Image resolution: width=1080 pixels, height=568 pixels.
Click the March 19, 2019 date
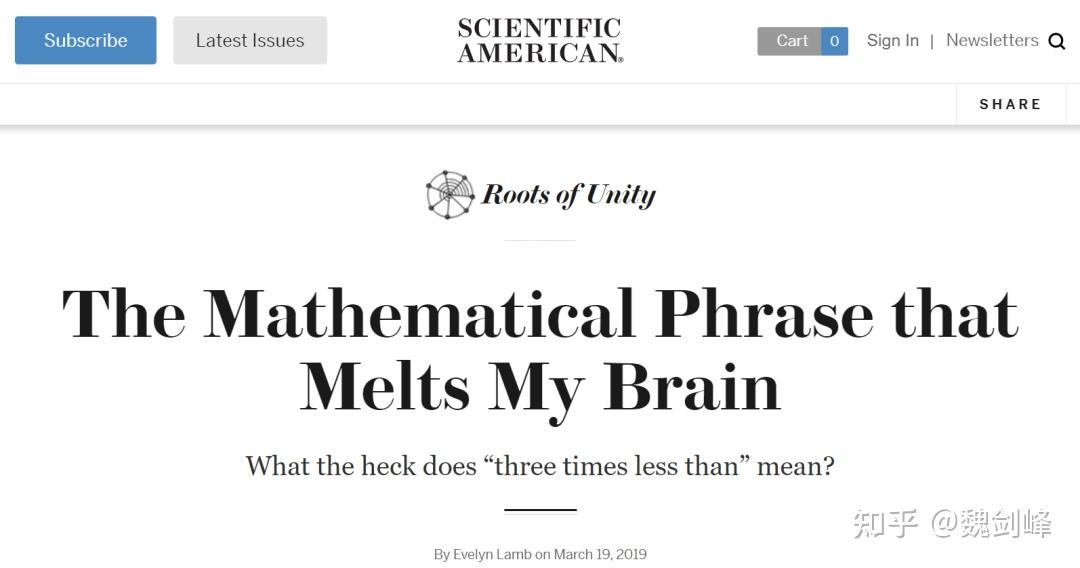coord(600,554)
